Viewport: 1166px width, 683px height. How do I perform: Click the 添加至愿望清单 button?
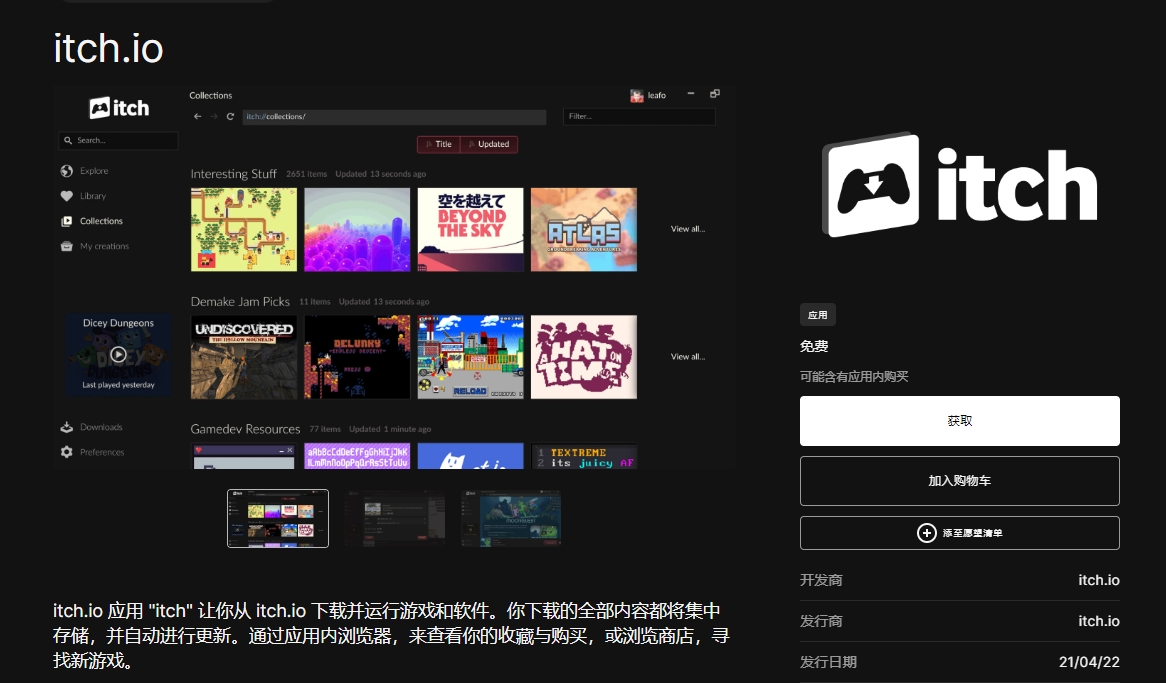pos(959,533)
